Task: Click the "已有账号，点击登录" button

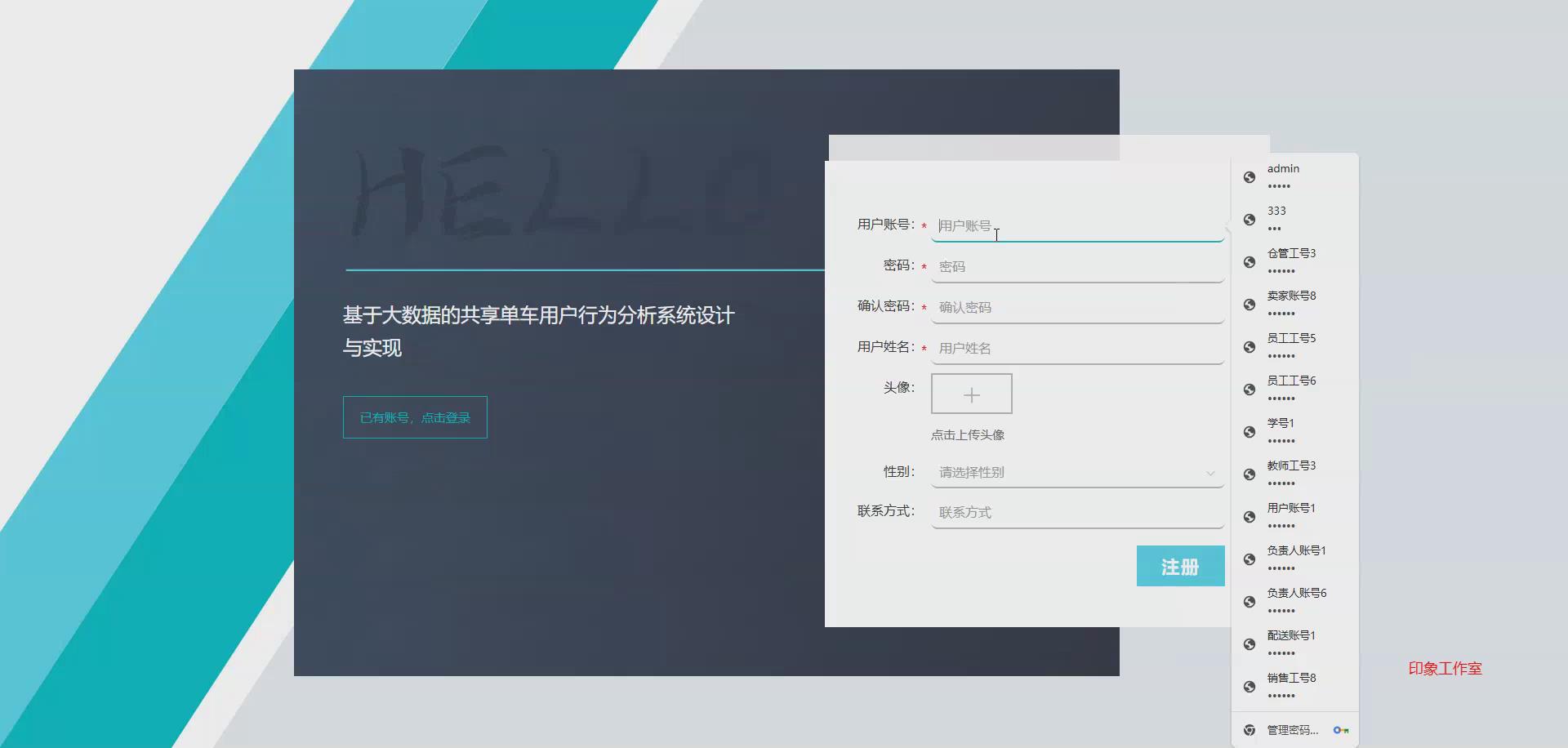Action: pos(414,416)
